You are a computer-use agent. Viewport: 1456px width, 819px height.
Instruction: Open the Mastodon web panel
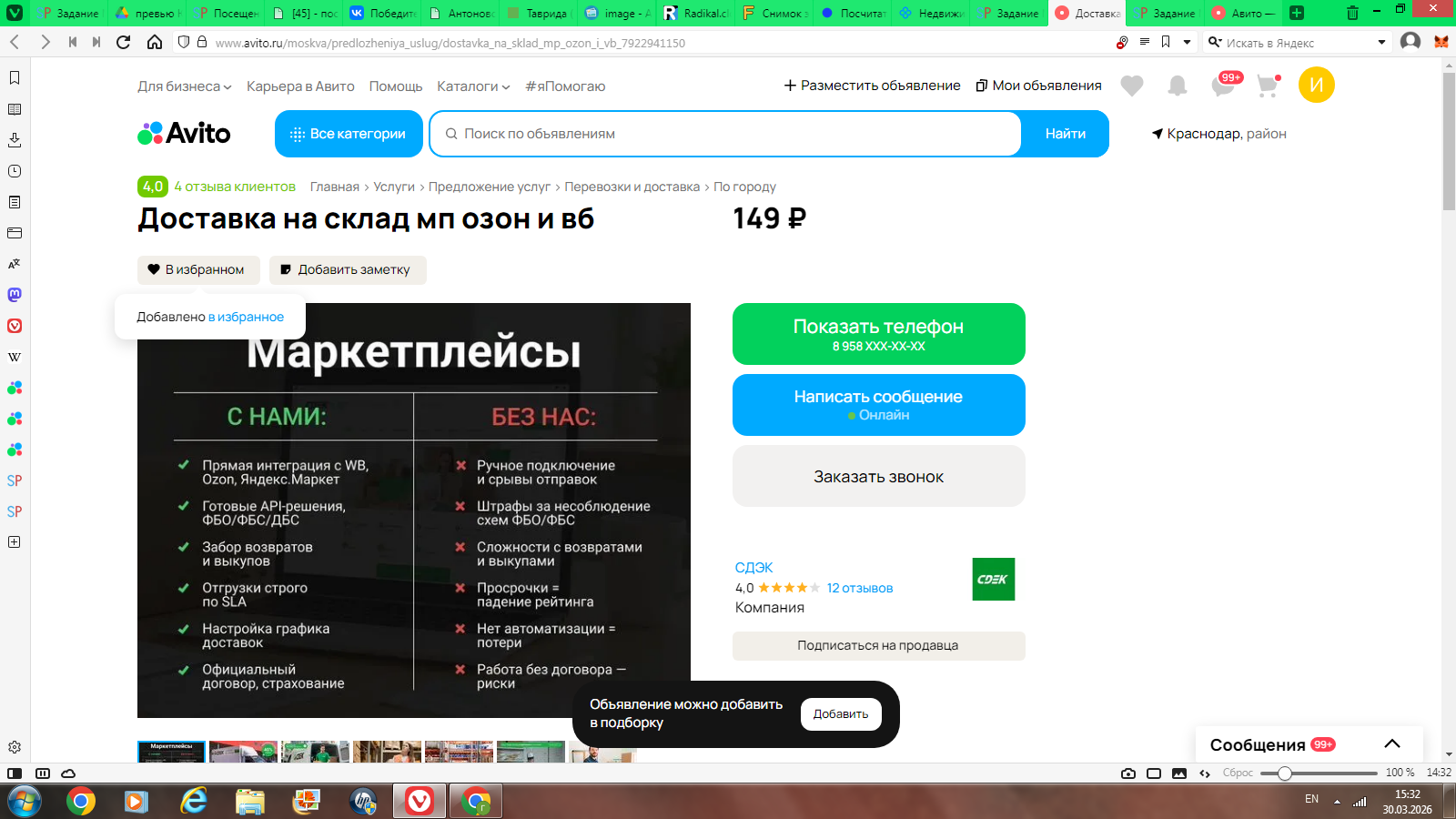15,295
